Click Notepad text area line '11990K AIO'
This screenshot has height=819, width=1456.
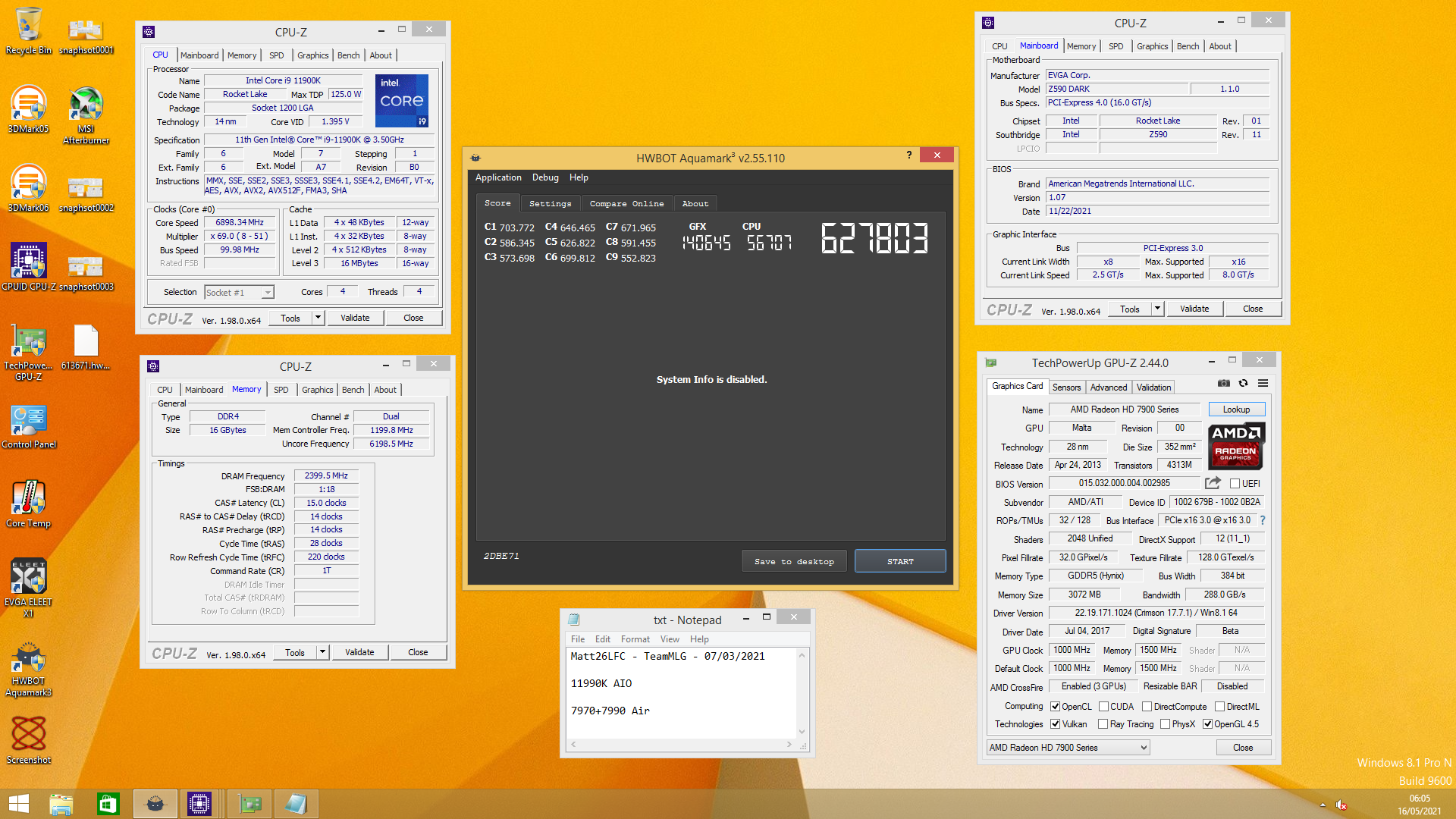(x=601, y=683)
